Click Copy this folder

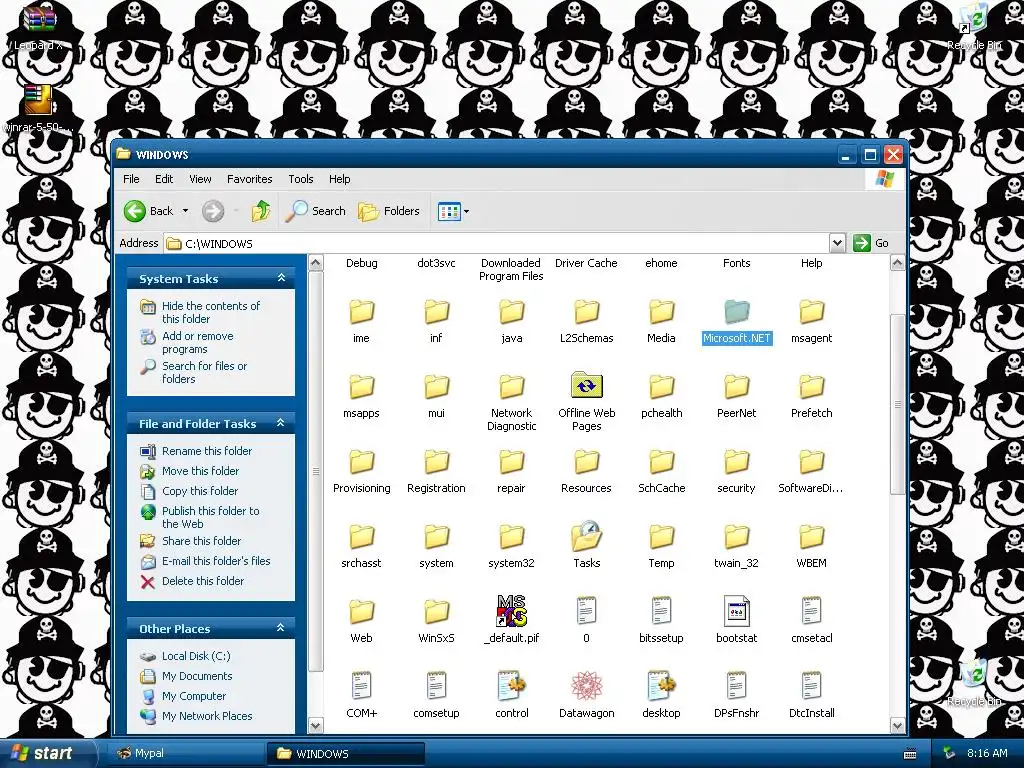coord(200,491)
